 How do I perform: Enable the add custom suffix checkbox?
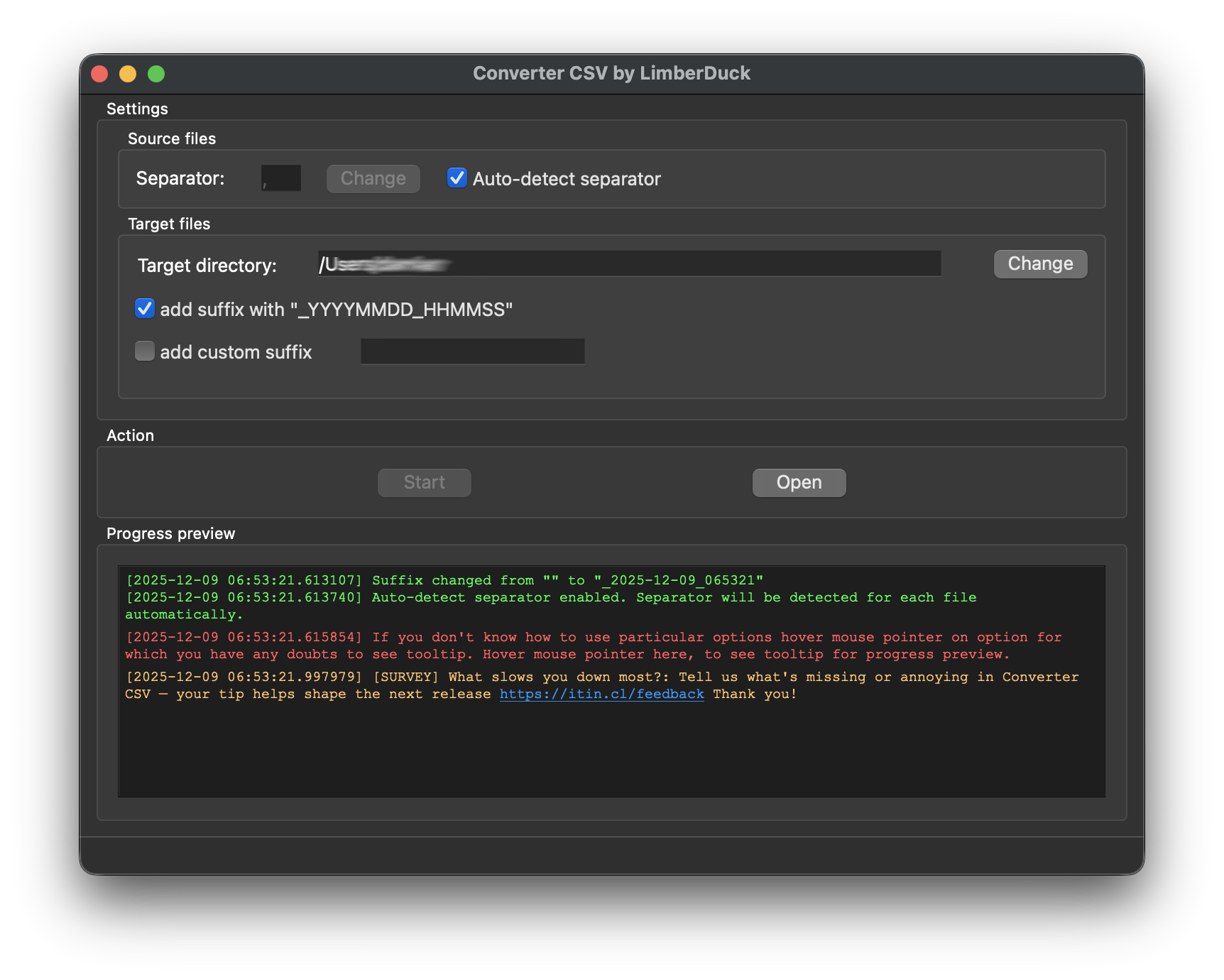click(145, 351)
